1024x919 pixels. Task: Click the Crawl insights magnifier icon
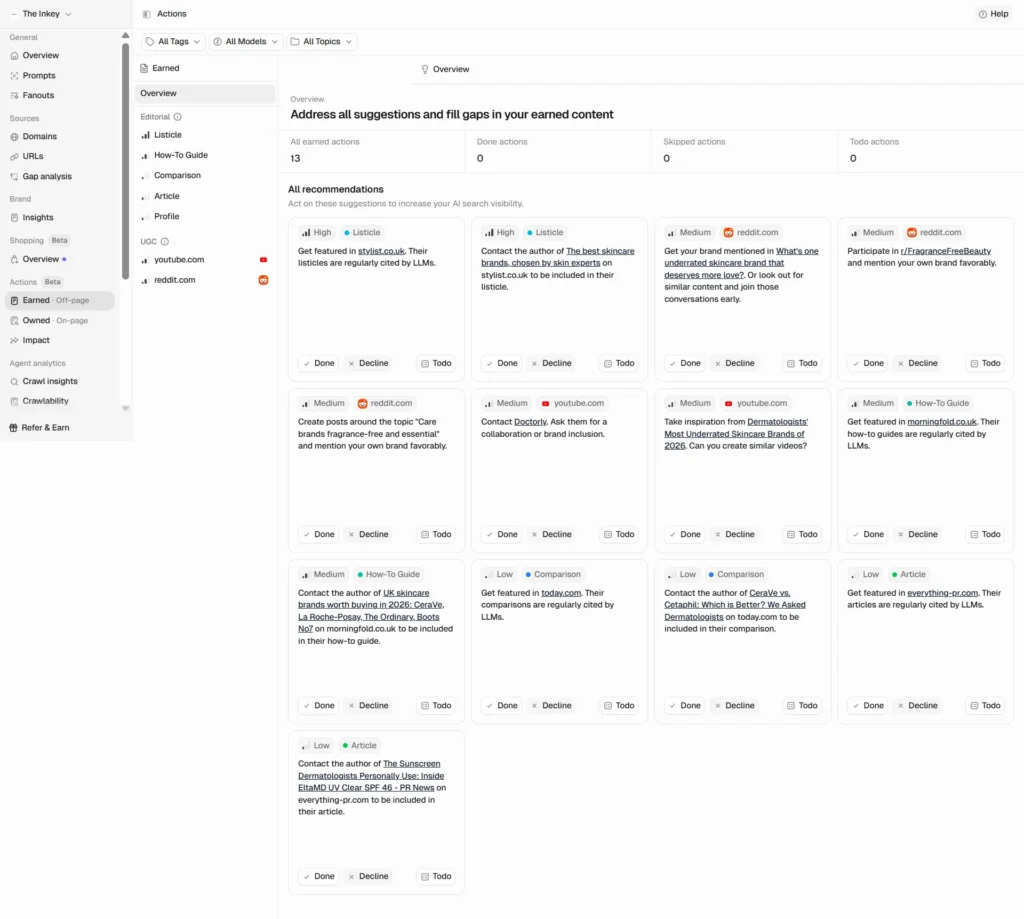coord(14,381)
